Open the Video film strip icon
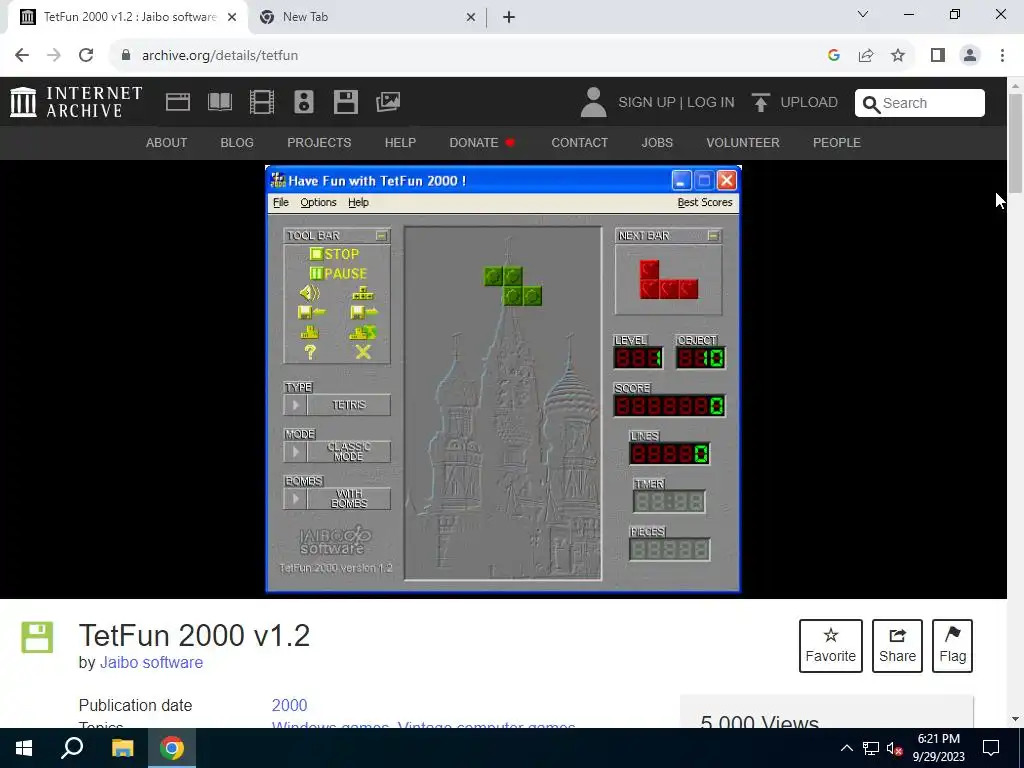This screenshot has width=1024, height=768. [262, 102]
